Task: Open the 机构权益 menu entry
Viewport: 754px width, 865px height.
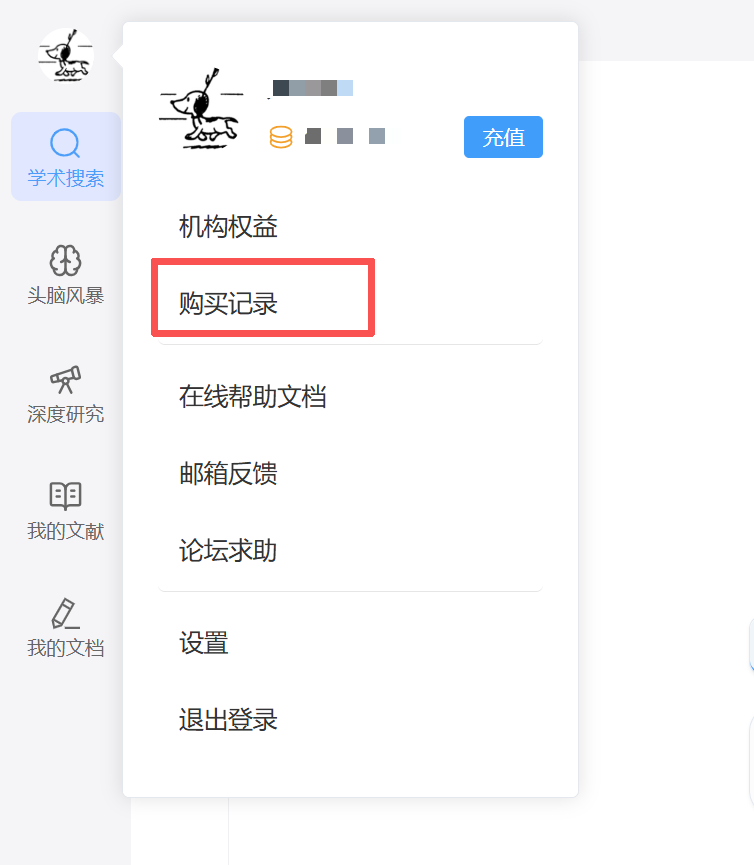Action: 228,227
